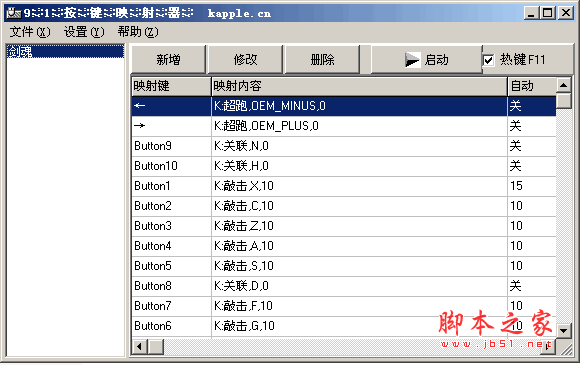This screenshot has width=581, height=365.
Task: Click the vertical scrollbar down arrow
Action: pyautogui.click(x=564, y=330)
